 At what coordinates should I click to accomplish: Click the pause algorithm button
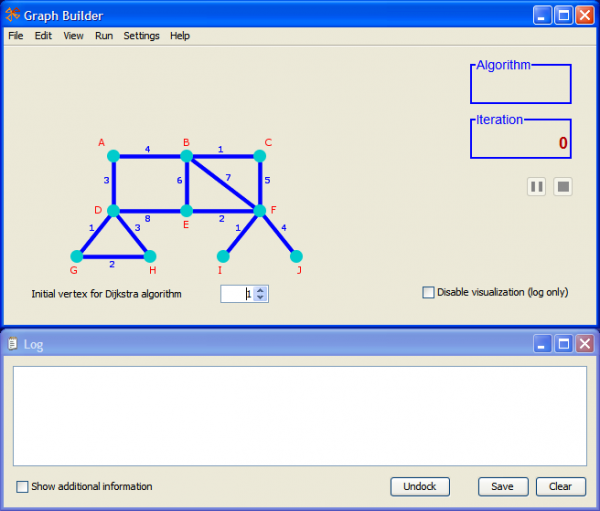(536, 187)
